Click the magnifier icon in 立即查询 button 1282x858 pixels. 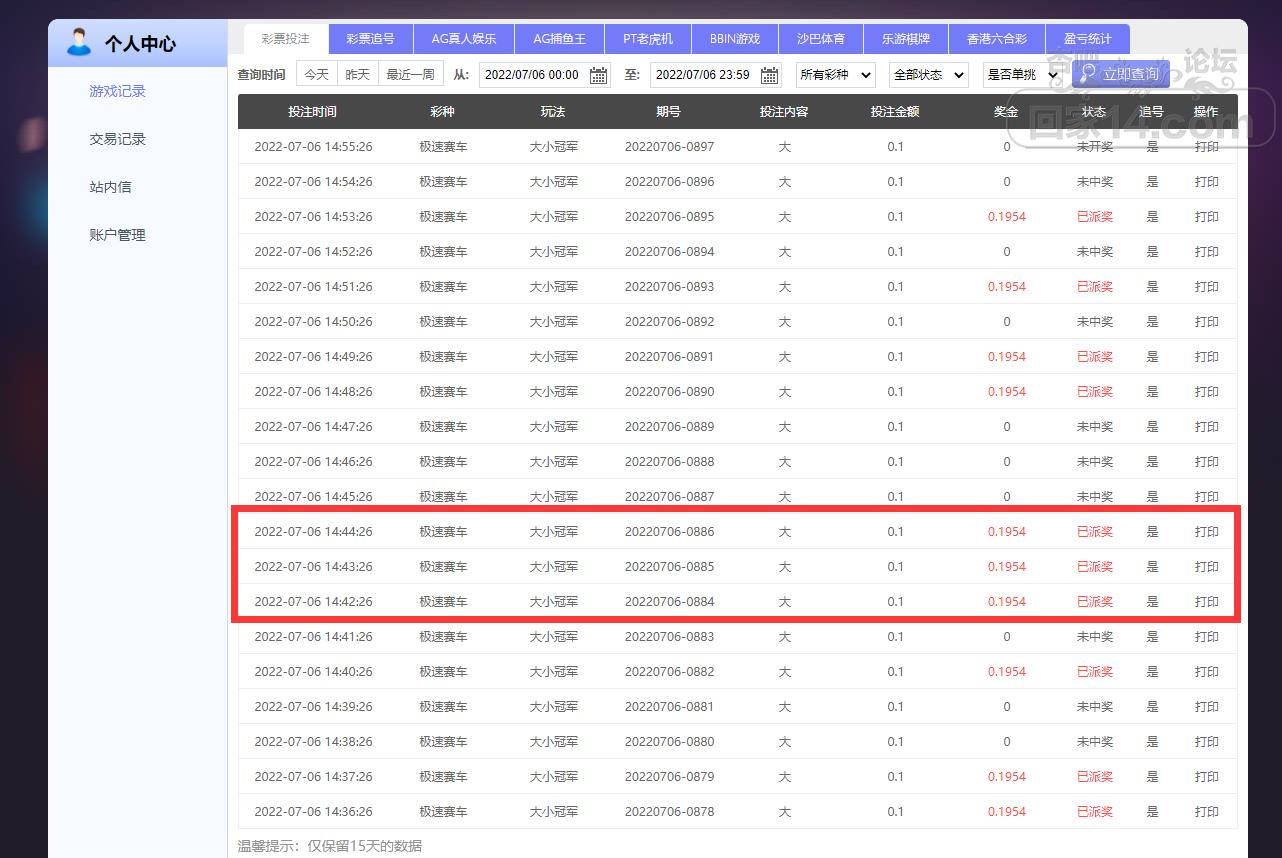coord(1088,74)
